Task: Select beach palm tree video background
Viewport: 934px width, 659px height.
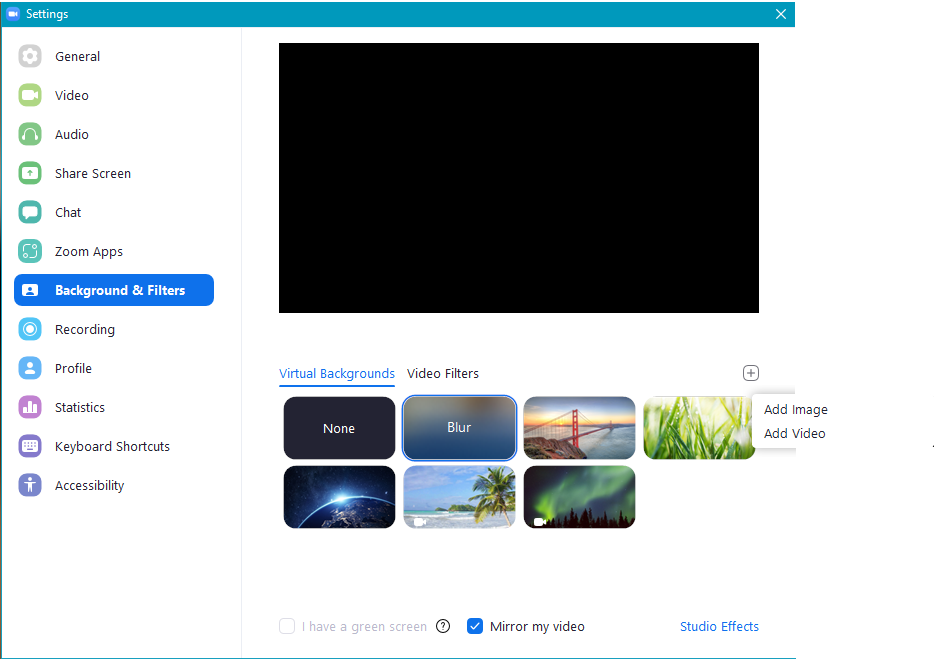Action: point(459,497)
